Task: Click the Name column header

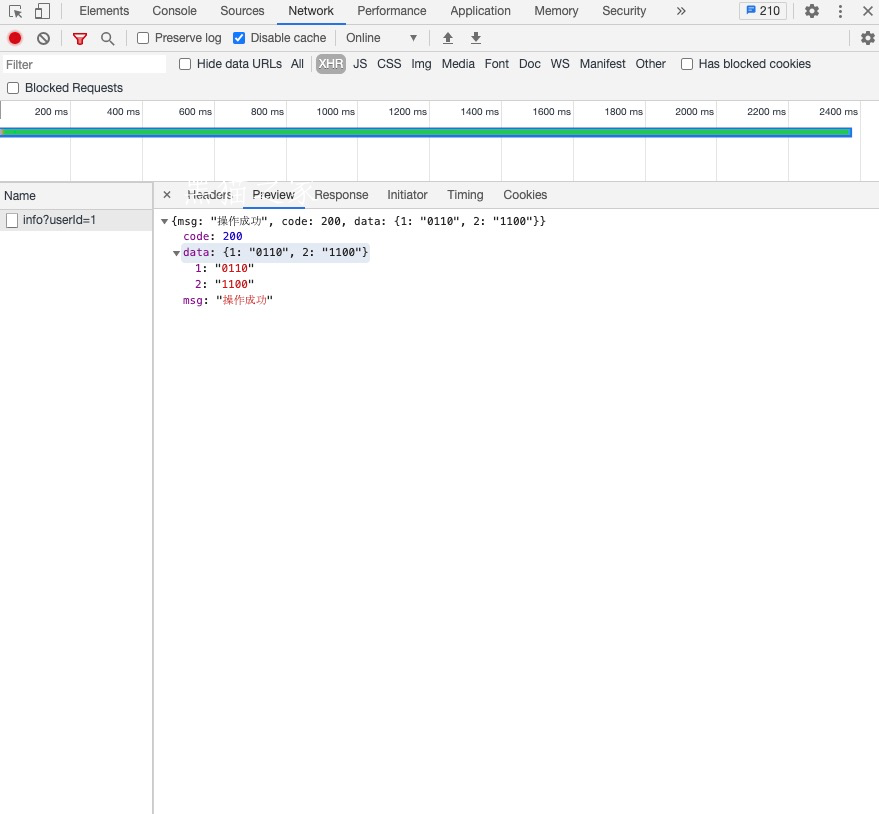Action: coord(76,196)
